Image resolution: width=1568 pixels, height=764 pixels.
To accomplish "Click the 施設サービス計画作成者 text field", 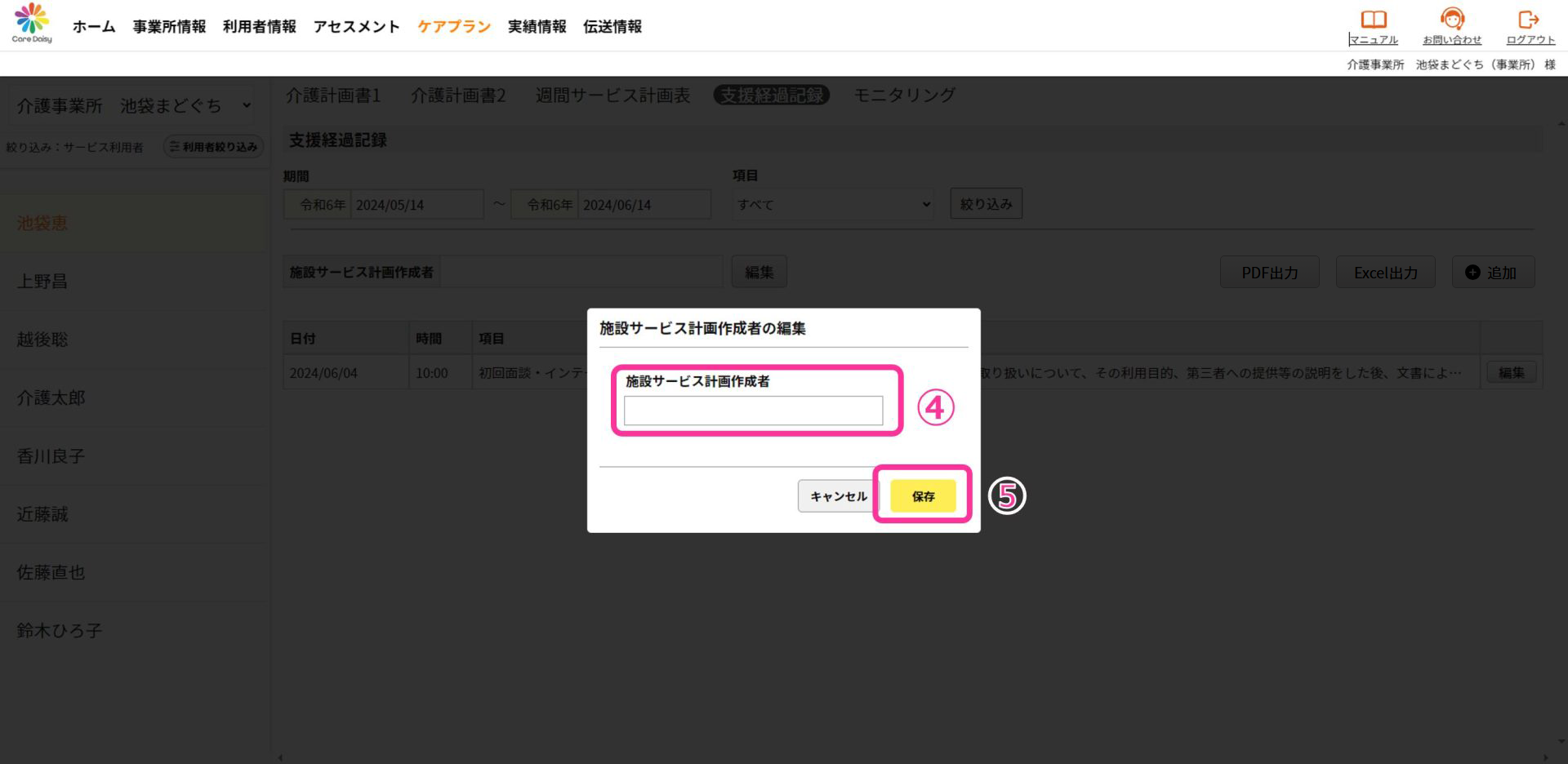I will [753, 411].
